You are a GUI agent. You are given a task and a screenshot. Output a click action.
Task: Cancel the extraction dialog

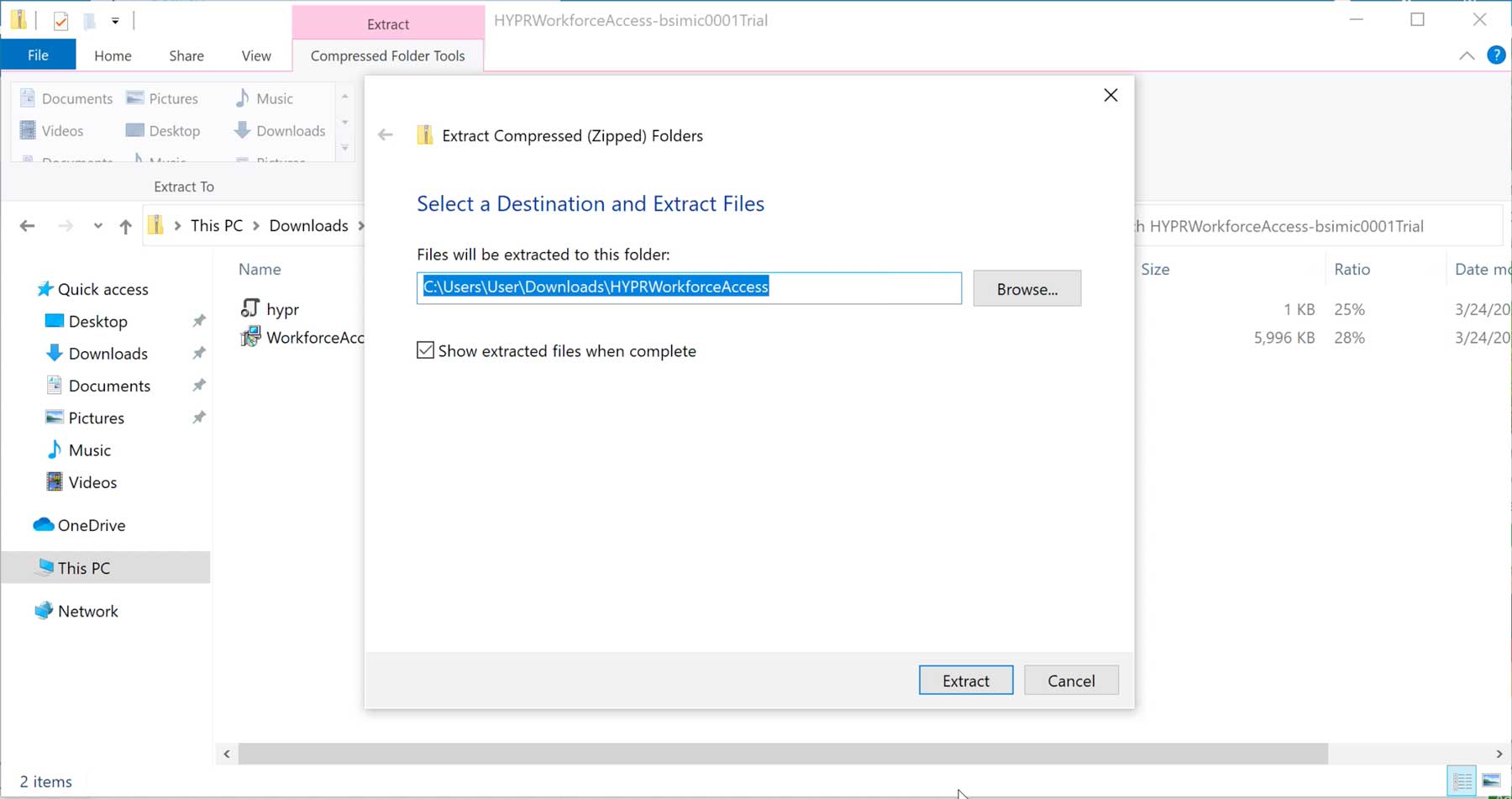pyautogui.click(x=1071, y=681)
